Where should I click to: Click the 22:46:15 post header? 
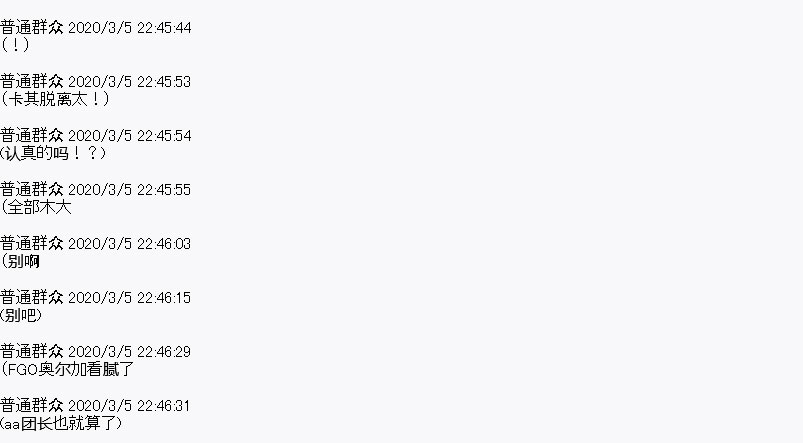pos(96,298)
